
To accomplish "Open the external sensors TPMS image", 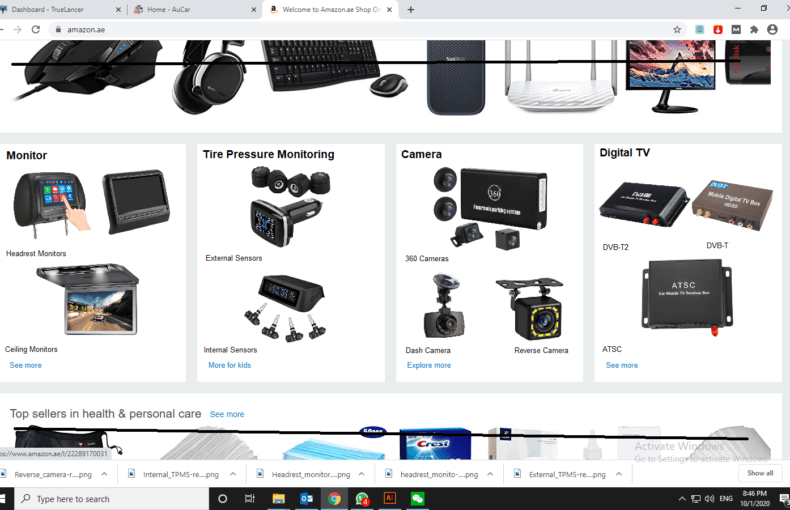I will (290, 207).
